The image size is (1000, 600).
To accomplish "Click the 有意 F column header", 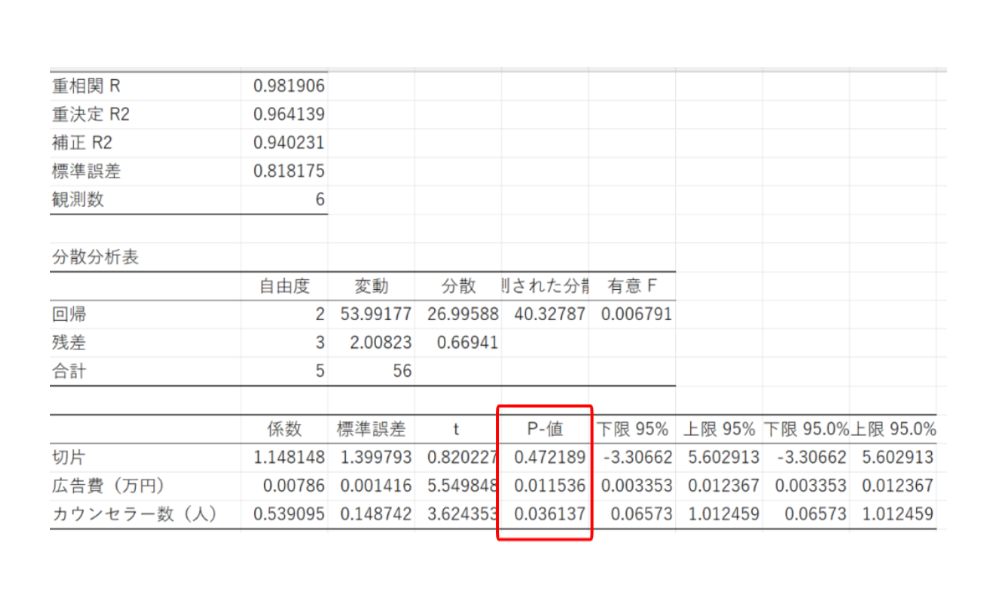I will 632,286.
